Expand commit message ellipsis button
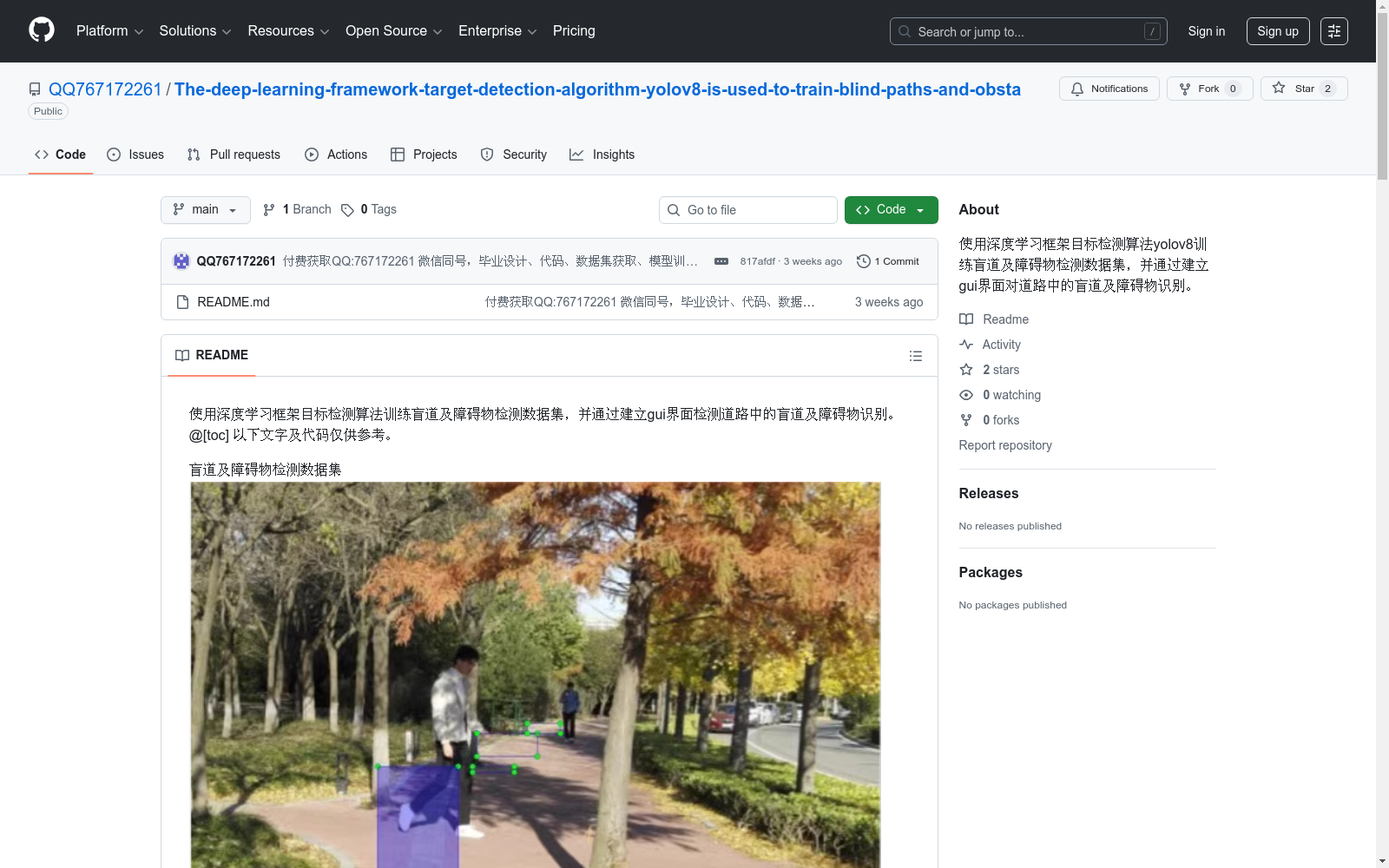Screen dimensions: 1389x868 coord(721,261)
